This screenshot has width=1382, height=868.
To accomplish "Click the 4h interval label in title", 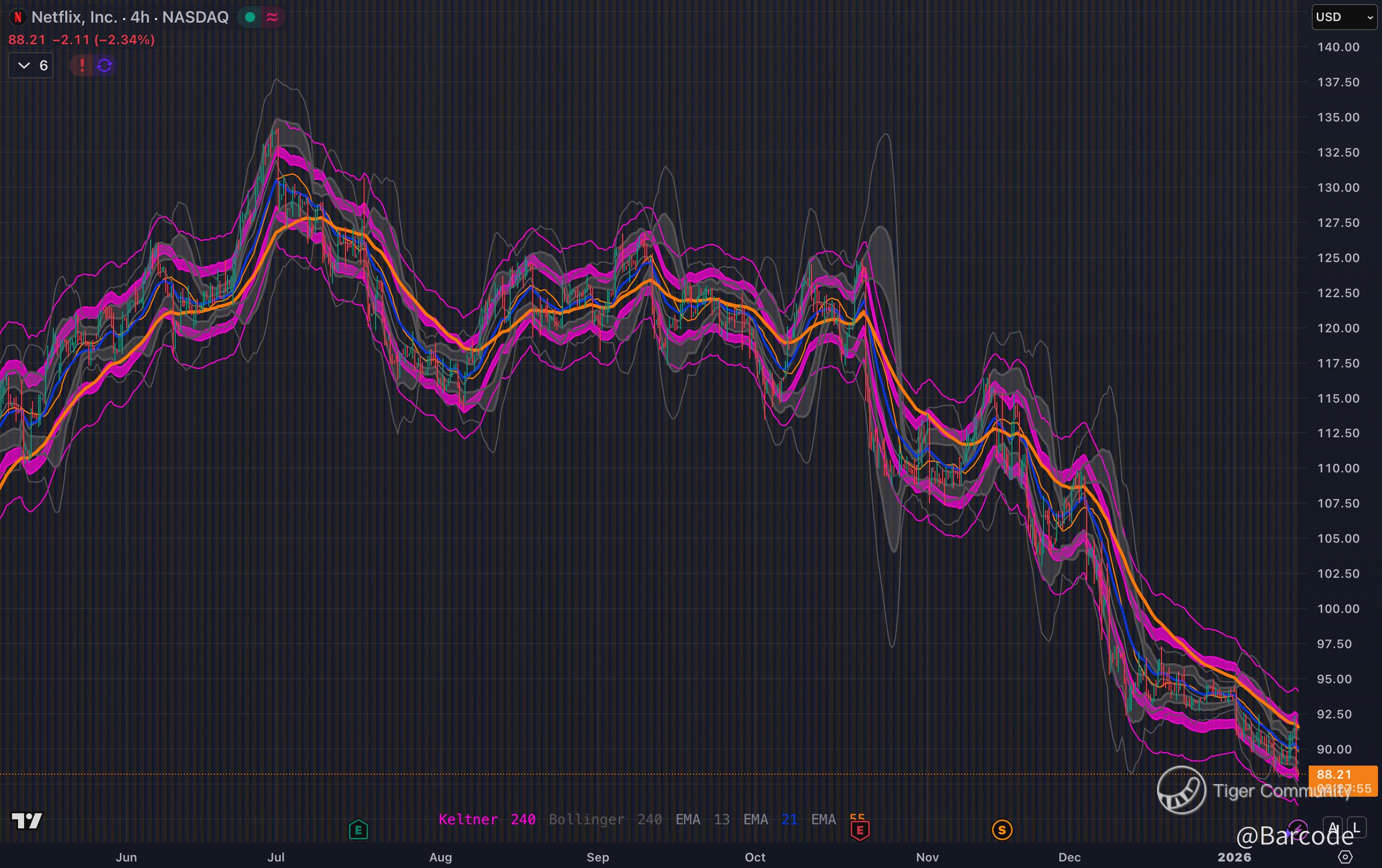I will coord(140,17).
